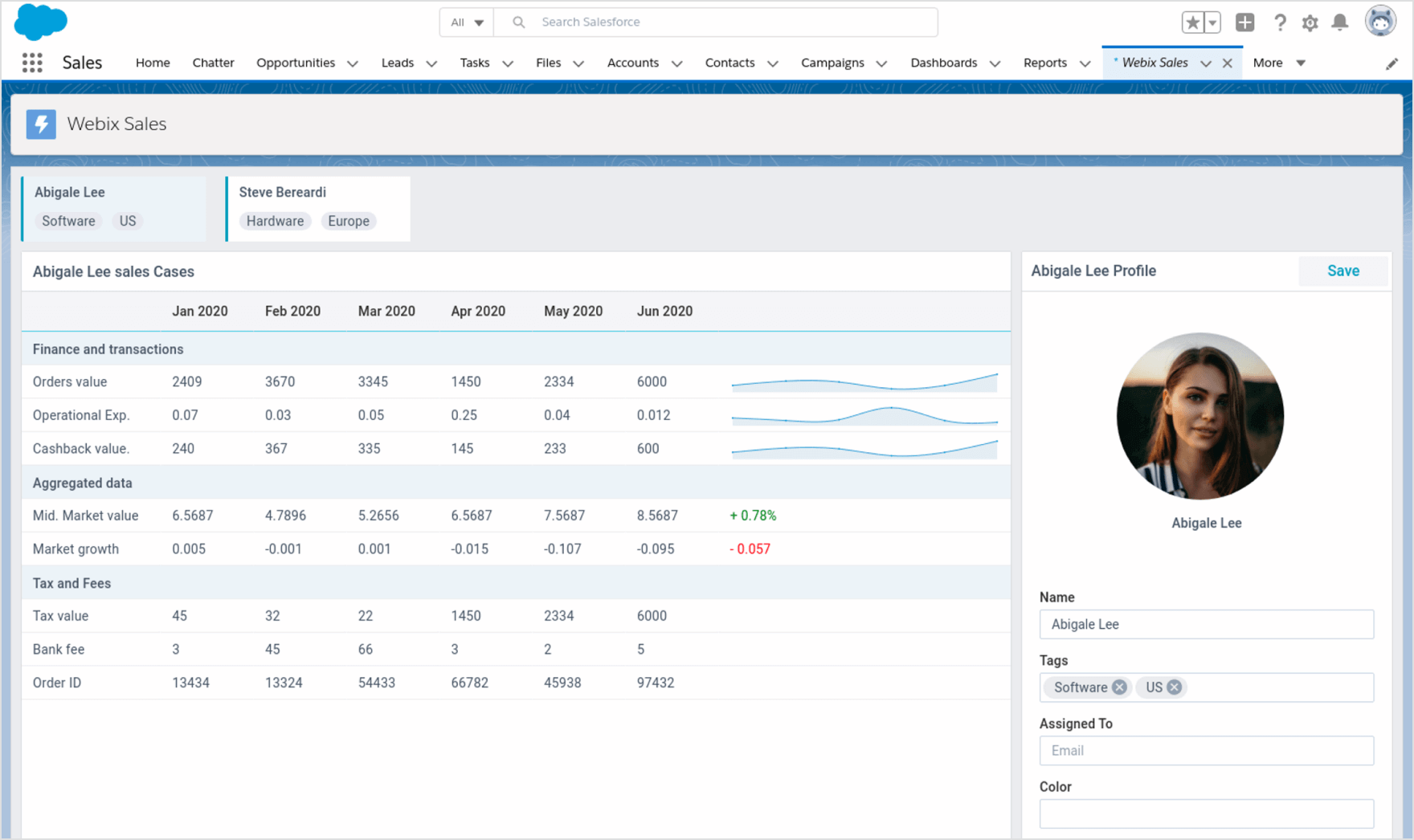
Task: Open the Help question mark icon
Action: click(1280, 22)
